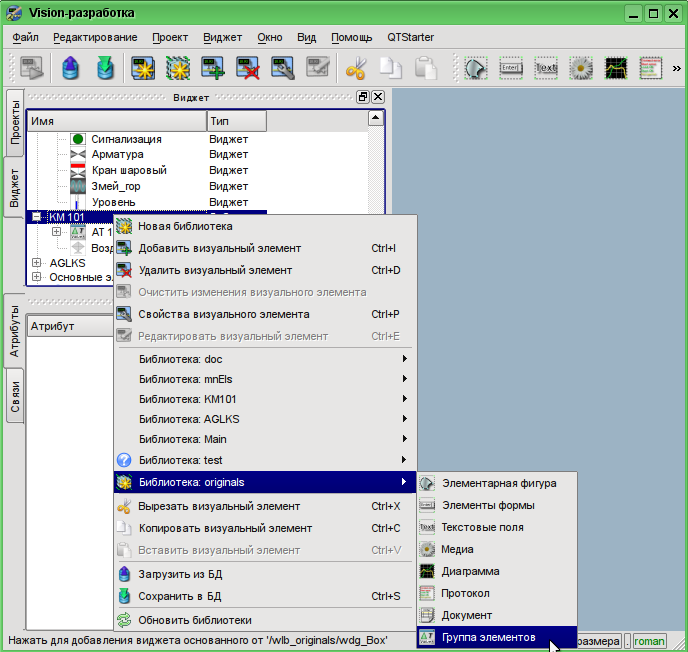Click the delete visual element toolbar icon
Screen dimensions: 688x652
248,68
